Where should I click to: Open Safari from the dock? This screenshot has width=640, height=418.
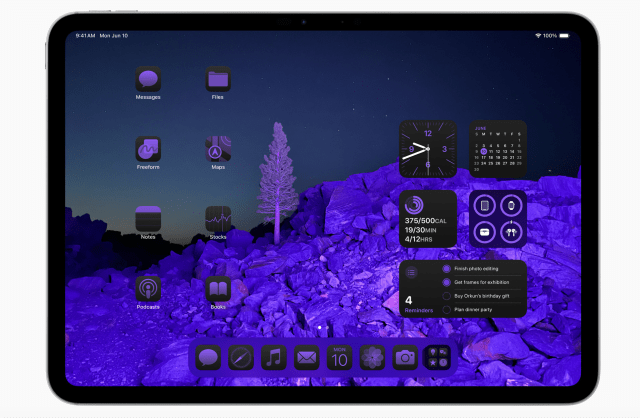[241, 358]
